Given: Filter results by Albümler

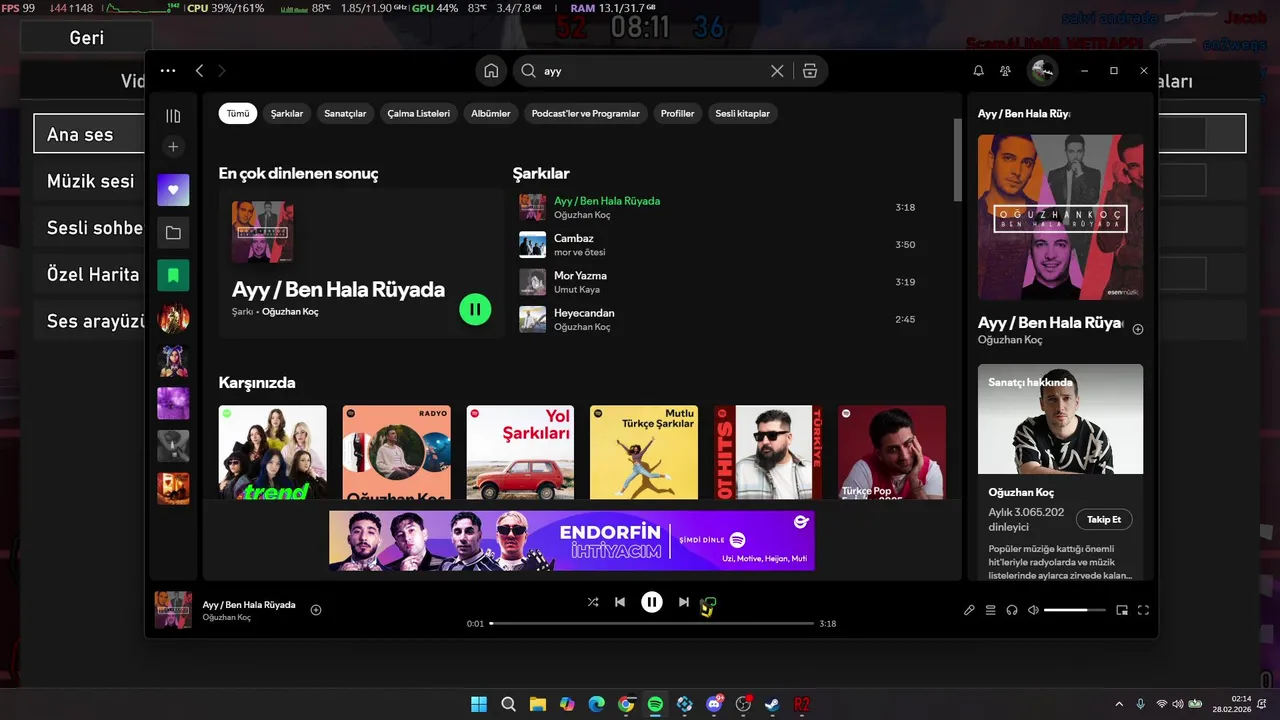Looking at the screenshot, I should (x=491, y=113).
